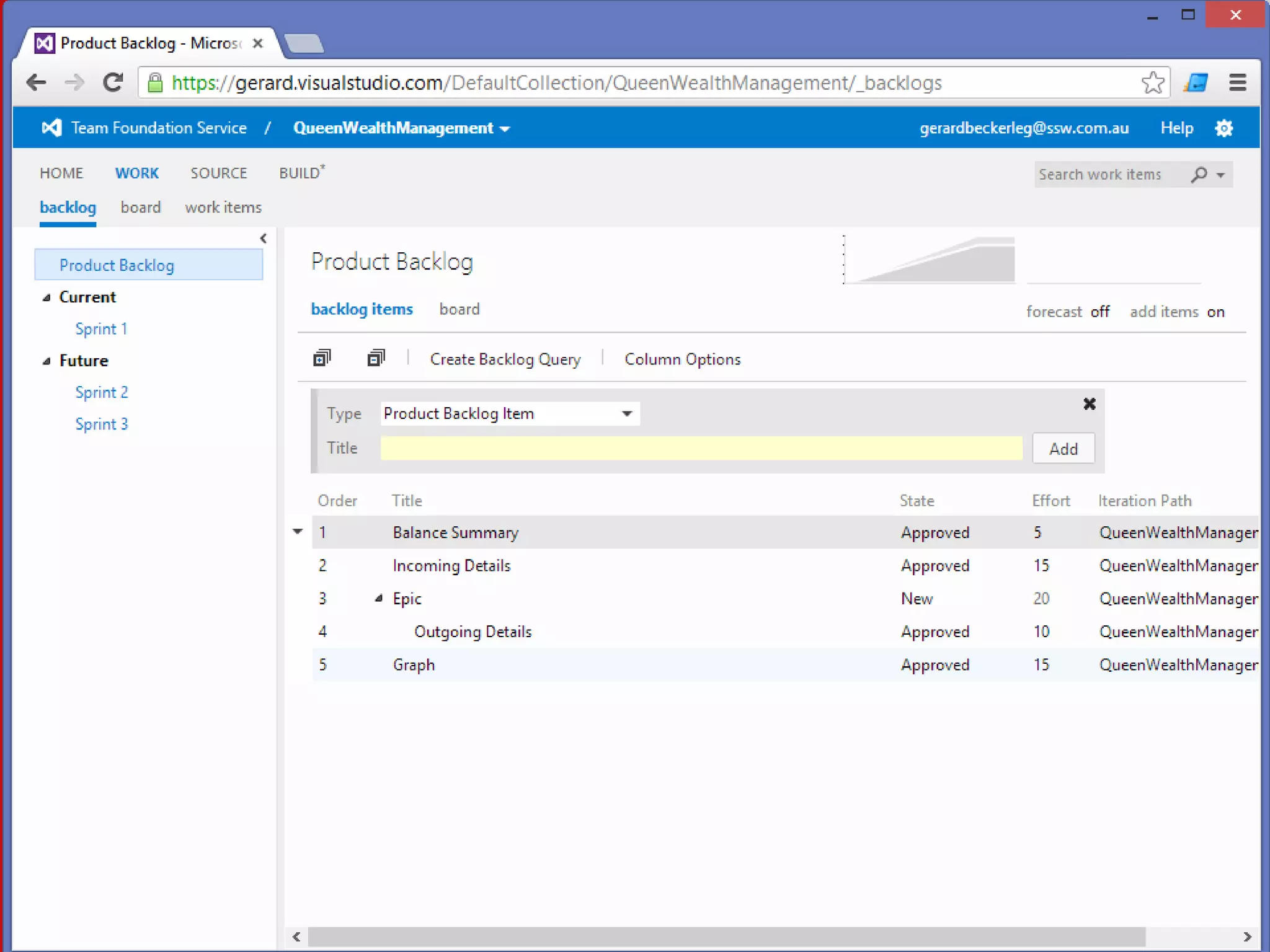The height and width of the screenshot is (952, 1270).
Task: Toggle add items on setting
Action: point(1215,312)
